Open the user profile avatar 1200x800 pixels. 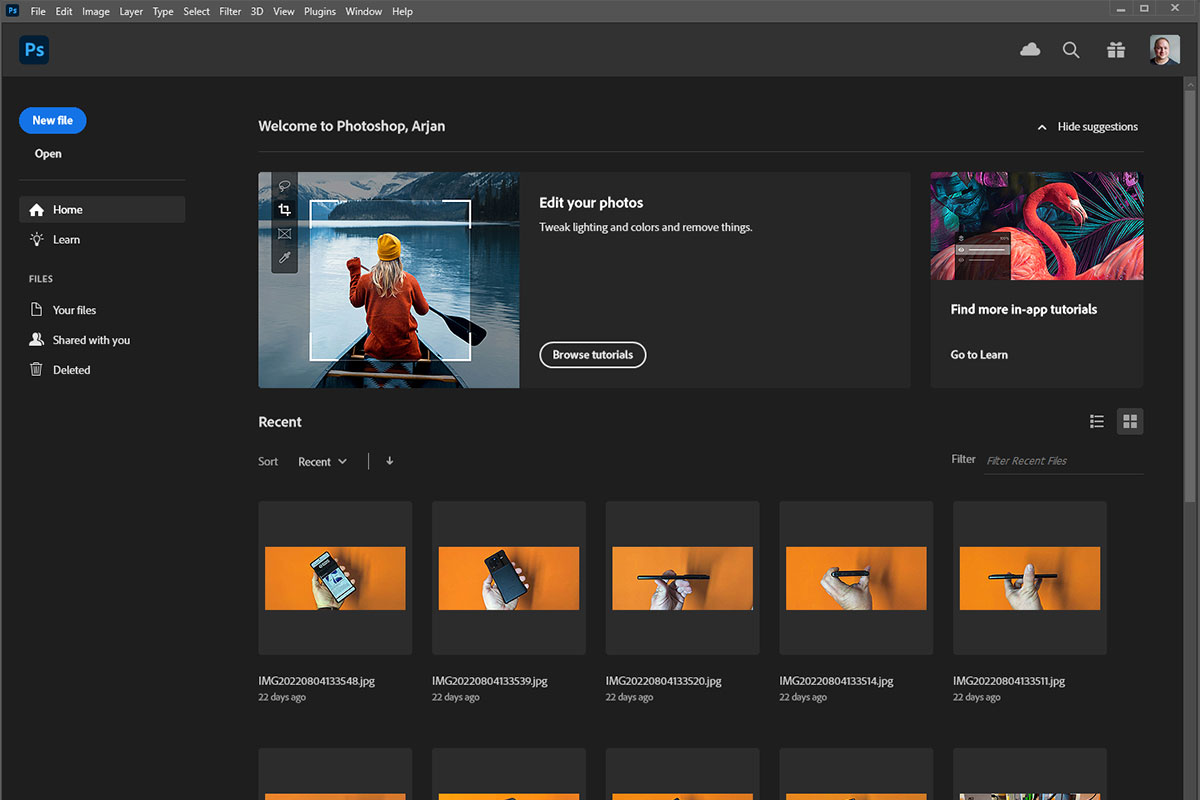pyautogui.click(x=1165, y=50)
